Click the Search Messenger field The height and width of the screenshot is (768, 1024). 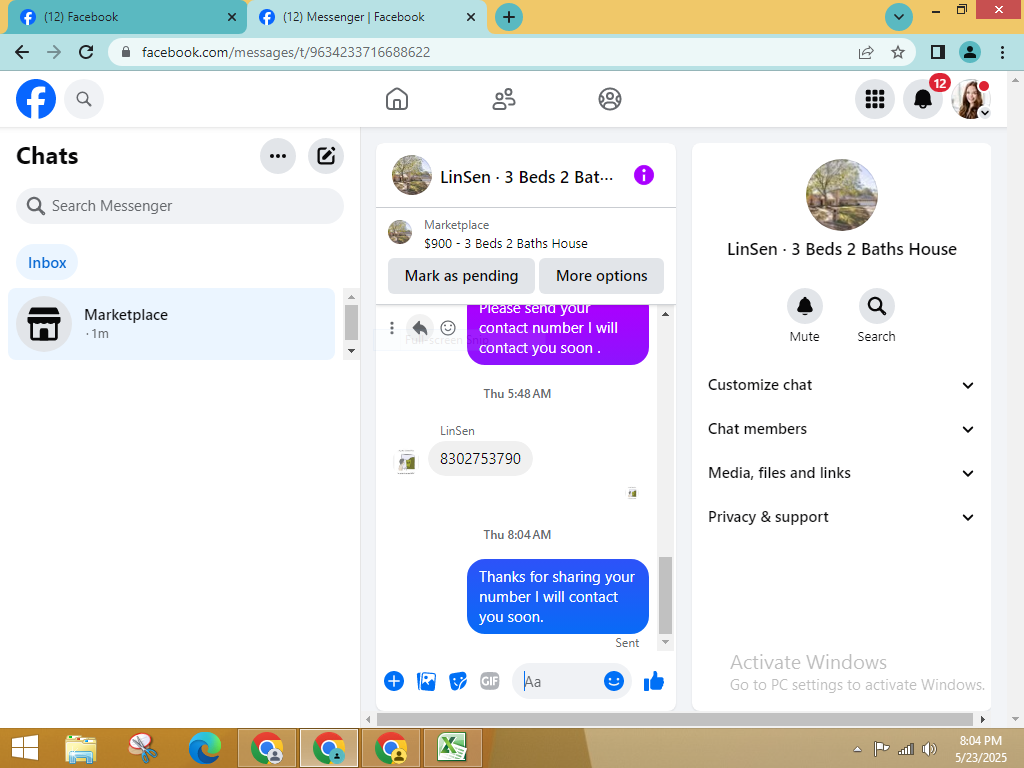[x=180, y=206]
